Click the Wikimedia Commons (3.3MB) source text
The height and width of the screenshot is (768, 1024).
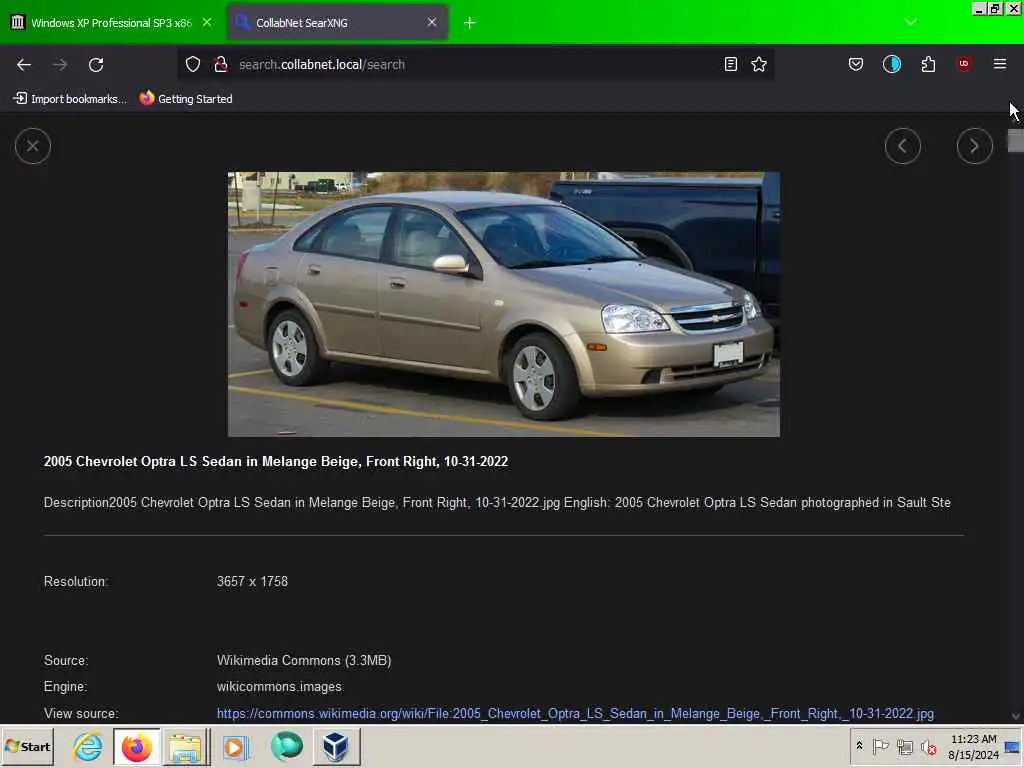tap(304, 660)
